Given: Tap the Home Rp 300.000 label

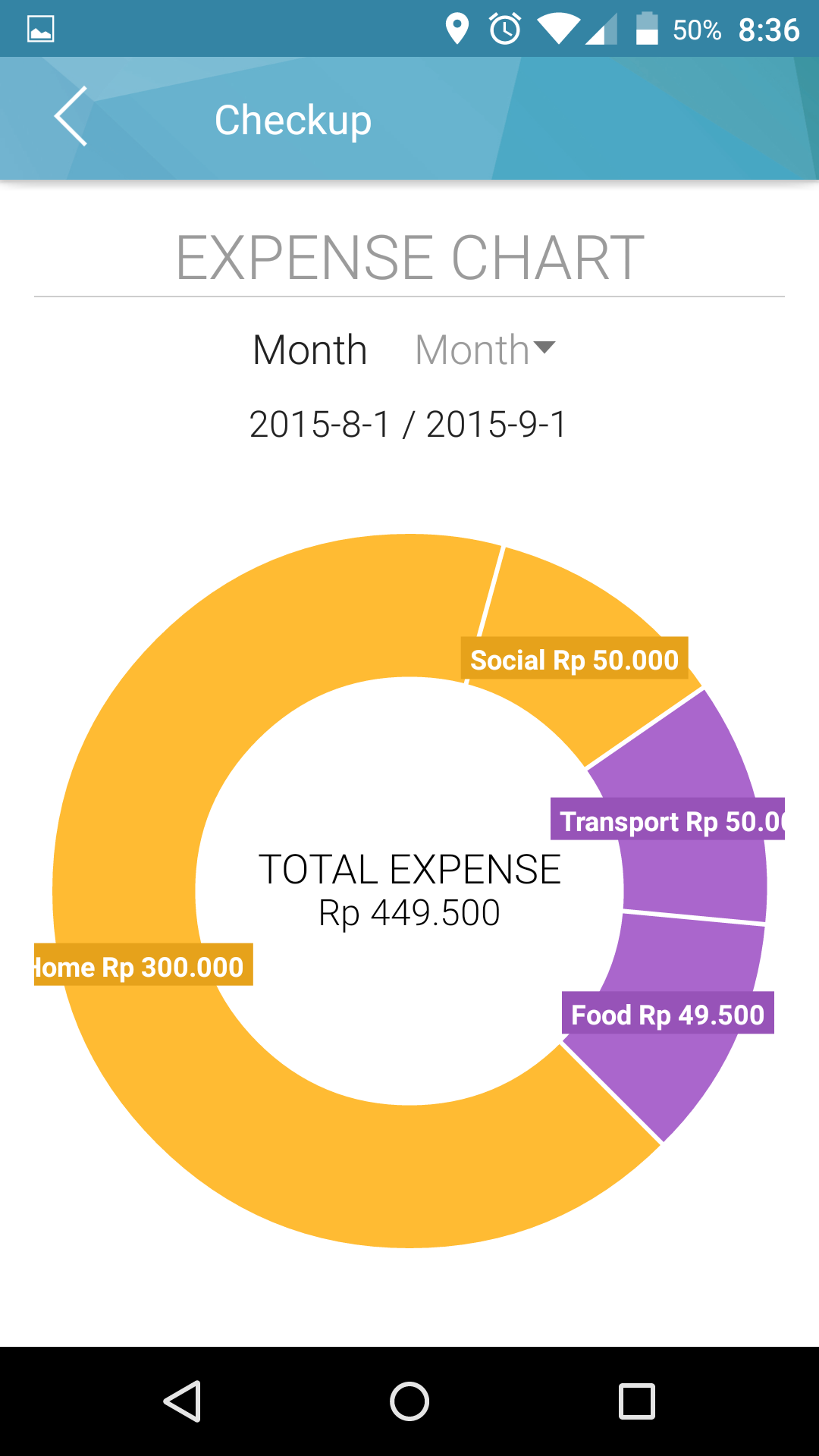Looking at the screenshot, I should click(x=143, y=965).
